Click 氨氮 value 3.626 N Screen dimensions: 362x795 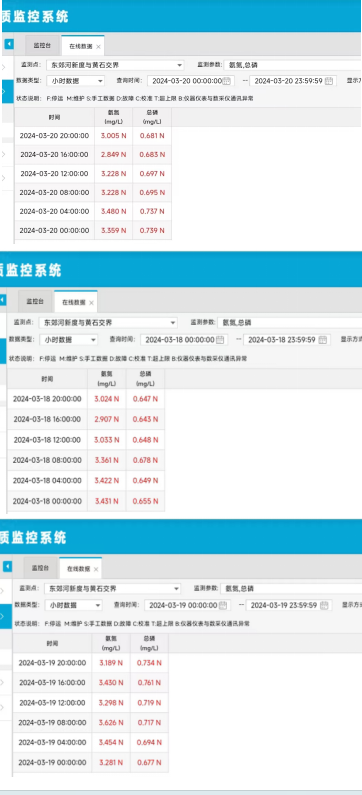coord(111,722)
